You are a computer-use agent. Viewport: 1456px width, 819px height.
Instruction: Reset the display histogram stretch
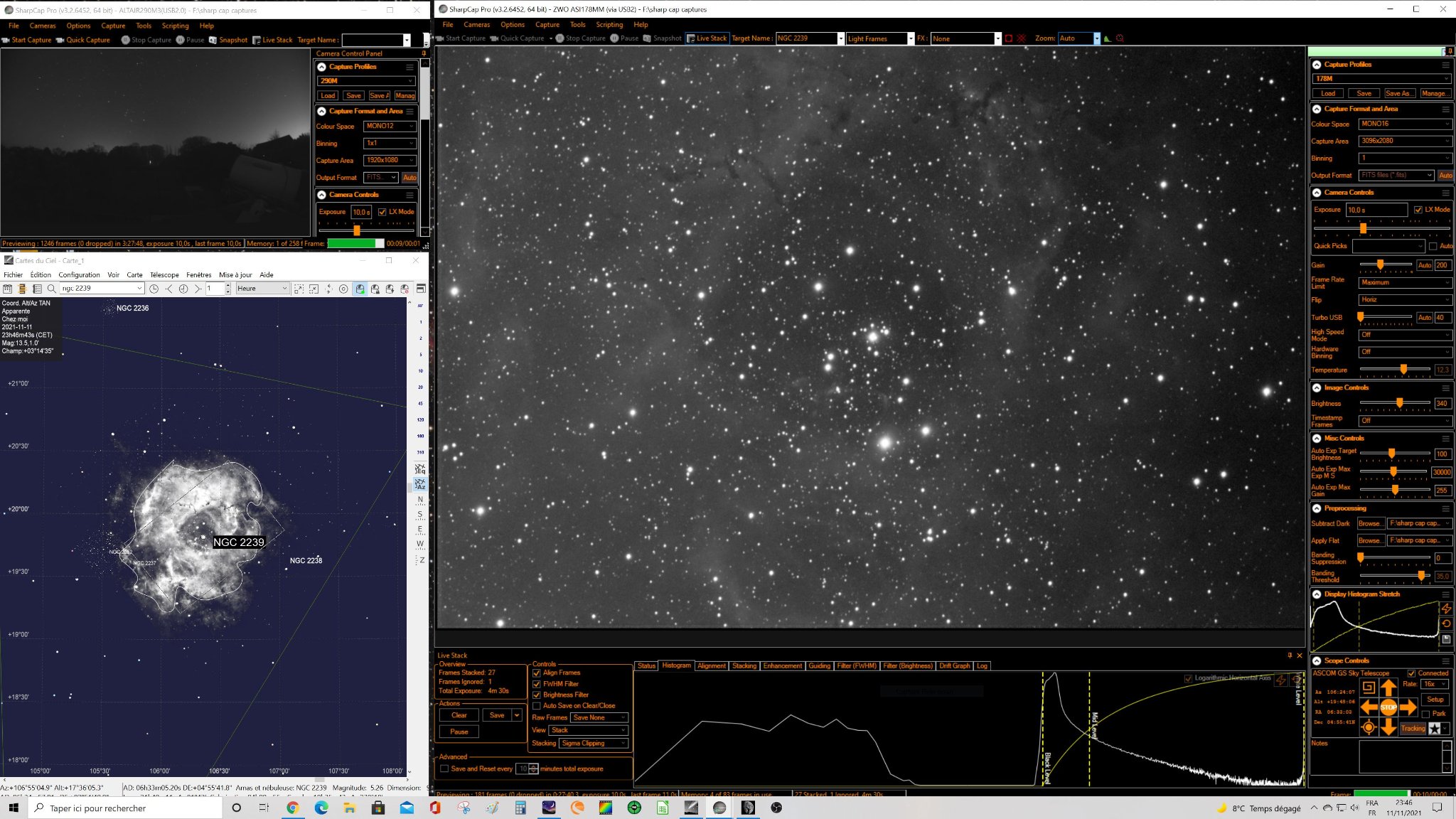(x=1446, y=623)
